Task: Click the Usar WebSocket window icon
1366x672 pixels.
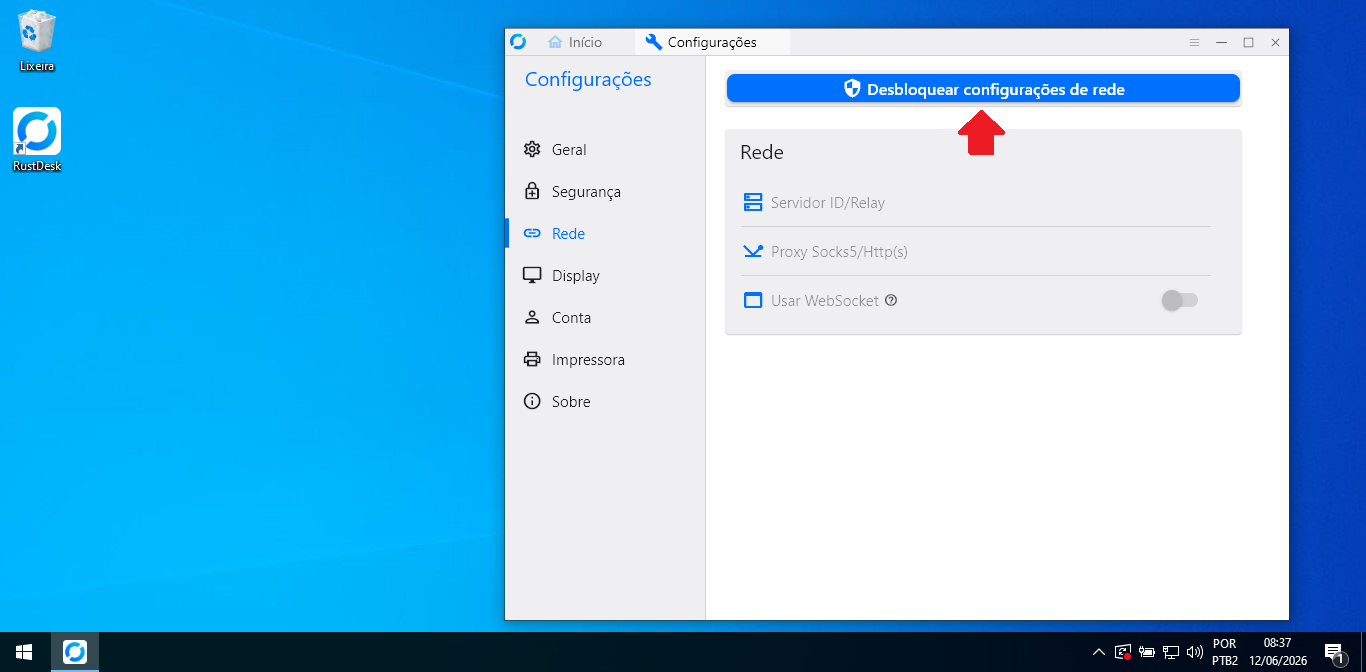Action: point(753,300)
